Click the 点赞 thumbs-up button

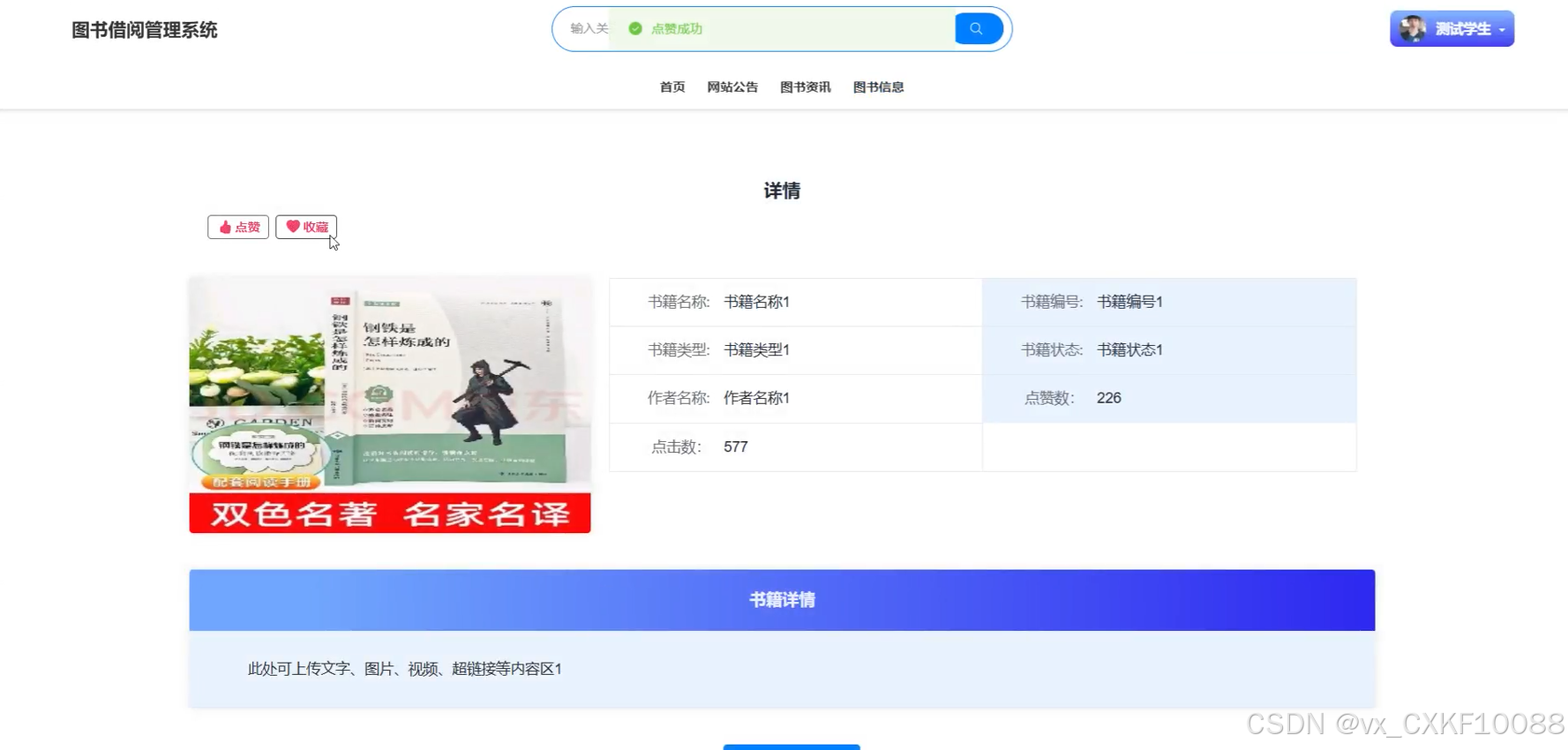pyautogui.click(x=238, y=228)
